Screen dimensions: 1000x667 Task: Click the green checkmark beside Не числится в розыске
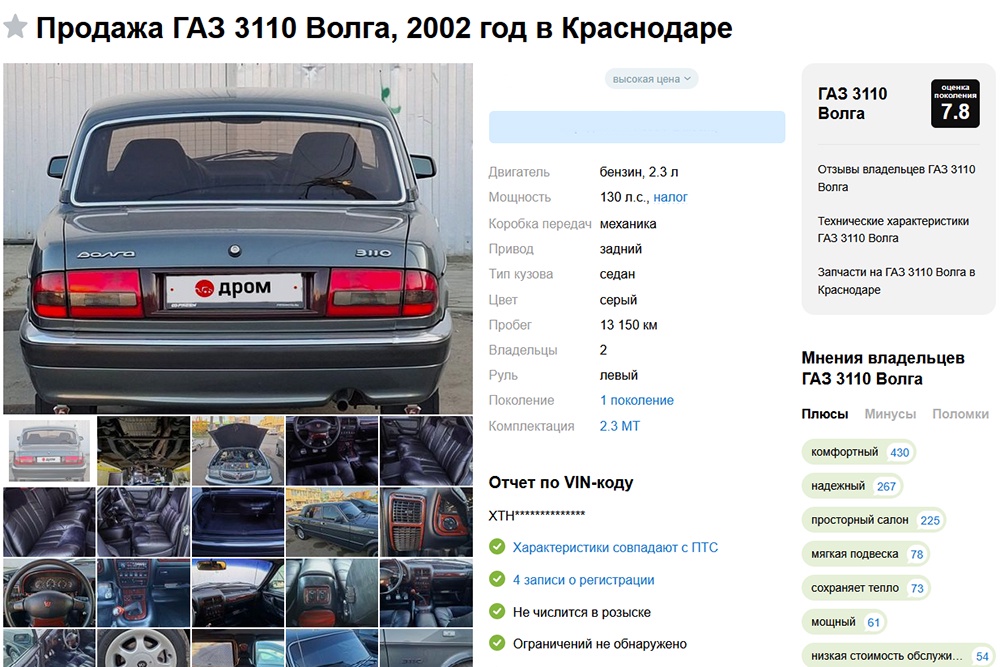coord(497,612)
